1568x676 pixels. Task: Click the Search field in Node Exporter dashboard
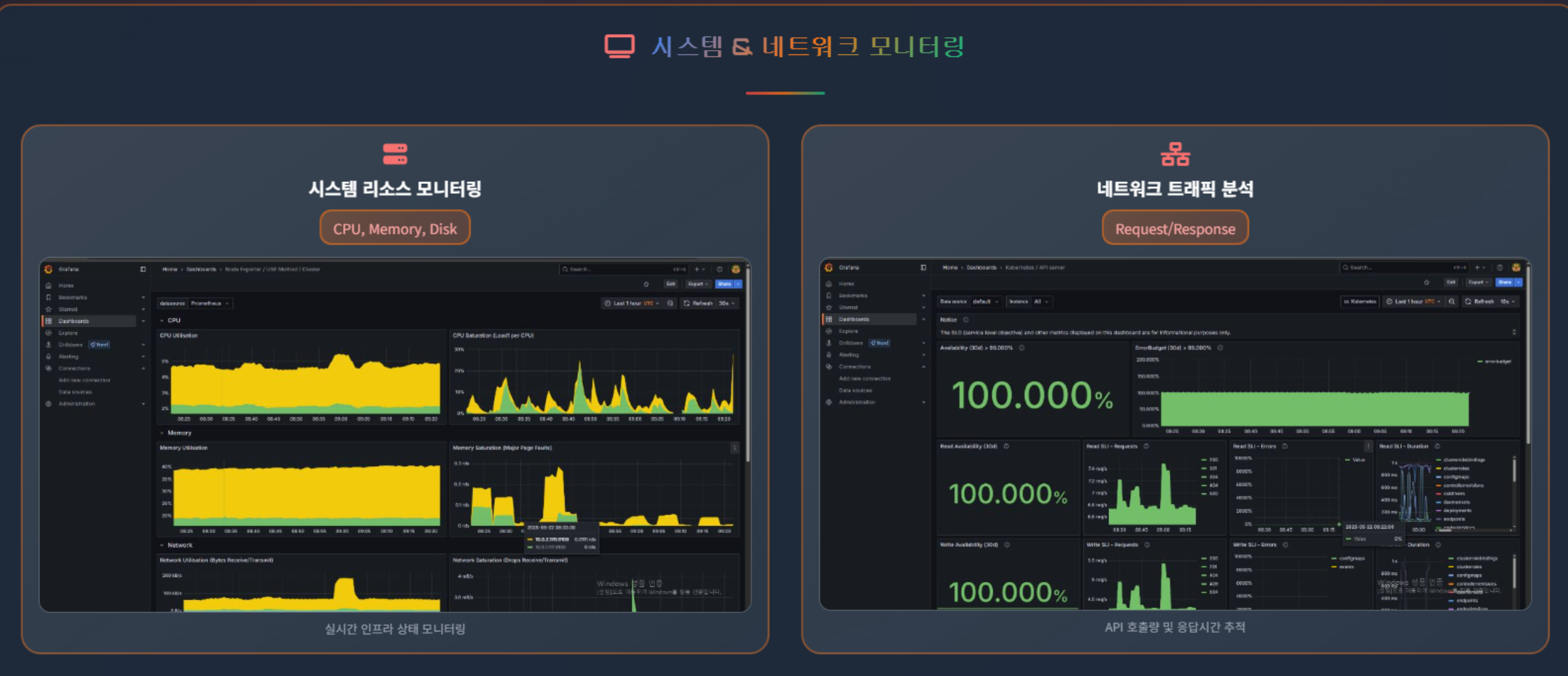624,269
